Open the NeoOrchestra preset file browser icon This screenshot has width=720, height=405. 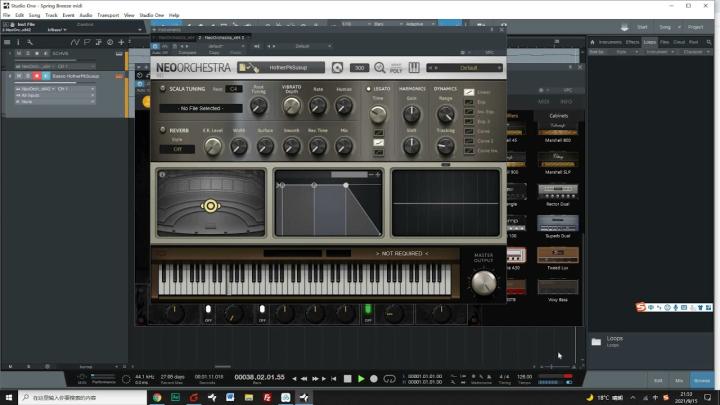pos(243,68)
